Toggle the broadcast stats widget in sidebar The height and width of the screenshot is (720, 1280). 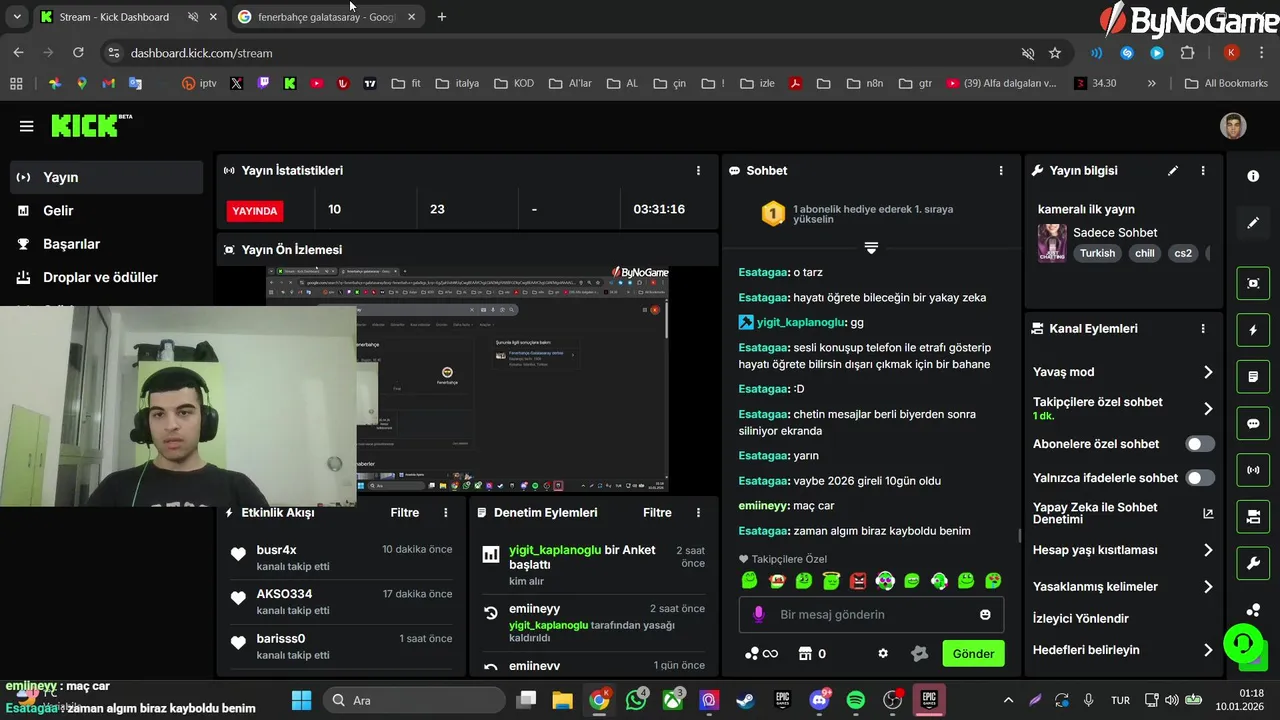pos(1253,470)
